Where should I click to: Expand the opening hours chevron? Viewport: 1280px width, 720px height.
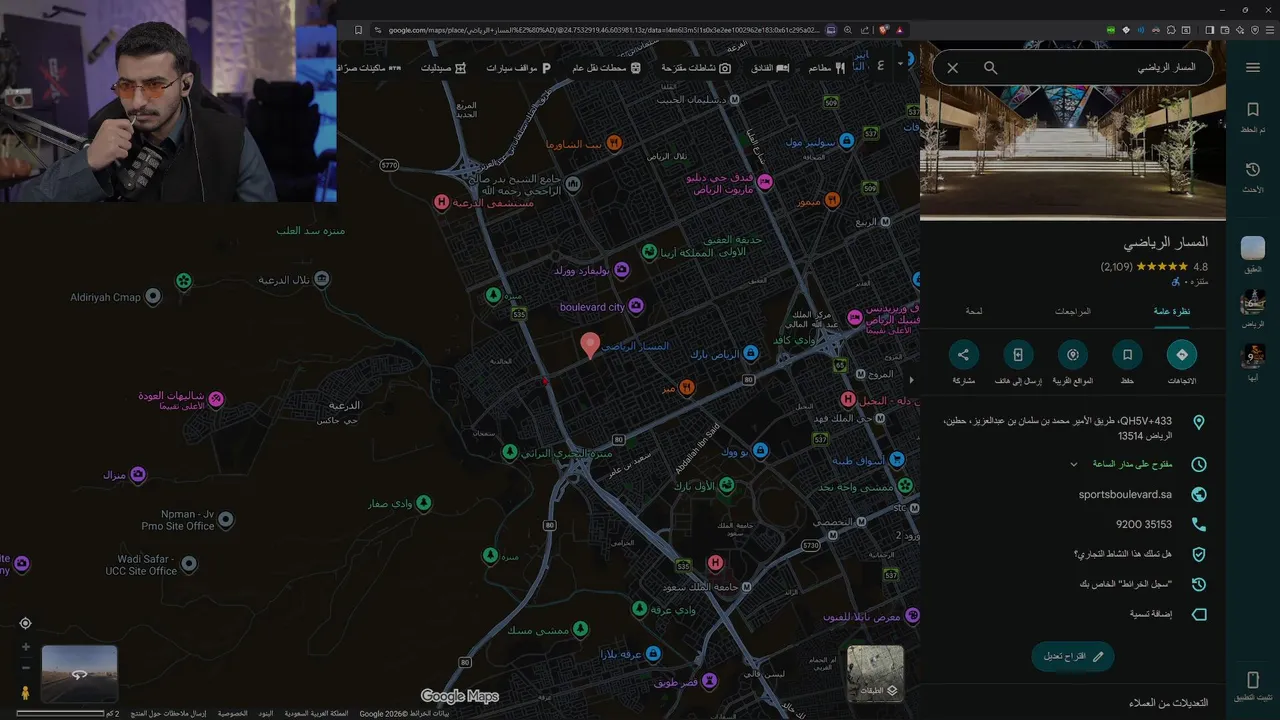coord(1074,464)
